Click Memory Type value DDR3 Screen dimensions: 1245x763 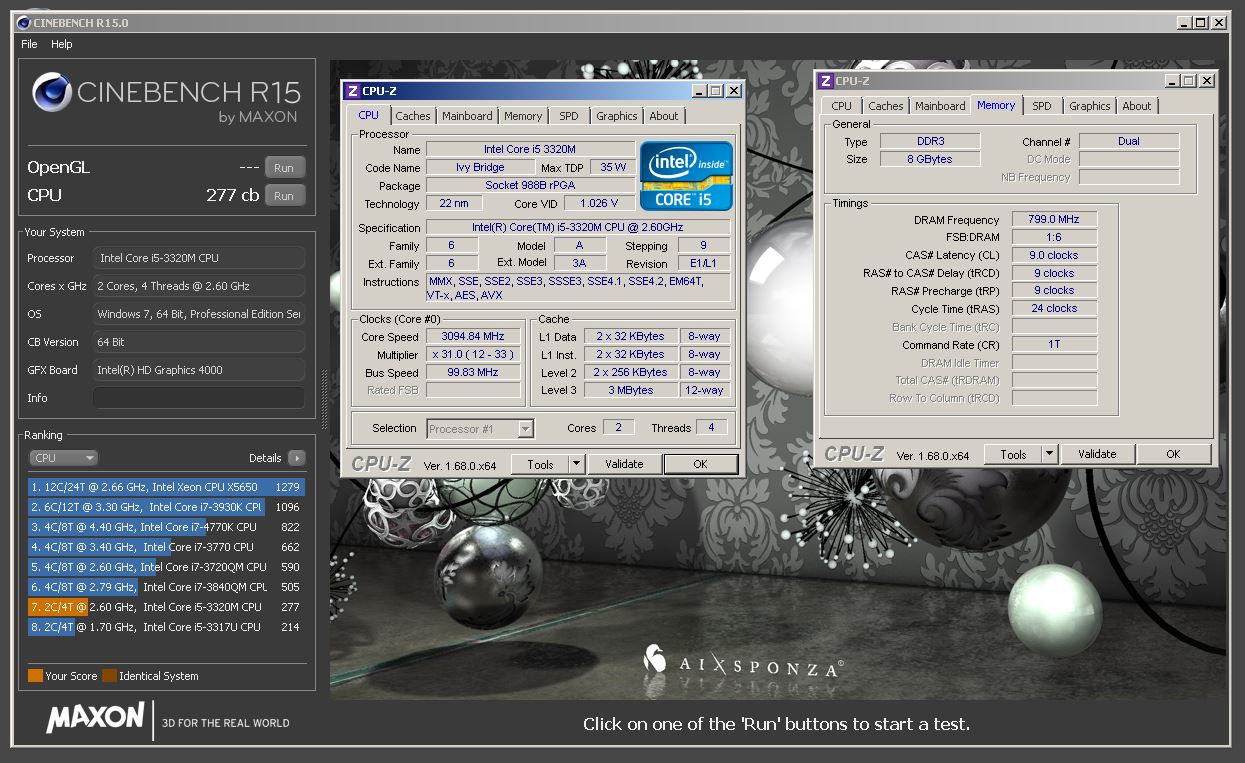[x=930, y=141]
